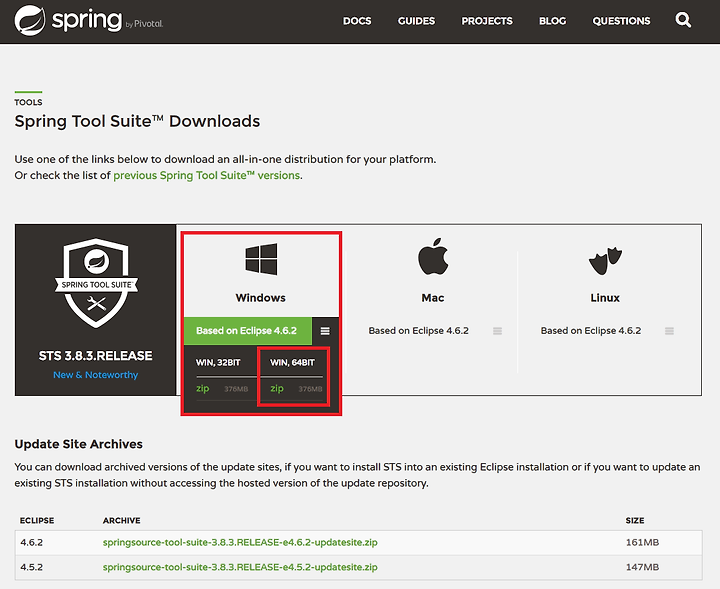Click the green Based on Eclipse 4.6.2 bar
Viewport: 720px width, 589px height.
[248, 331]
